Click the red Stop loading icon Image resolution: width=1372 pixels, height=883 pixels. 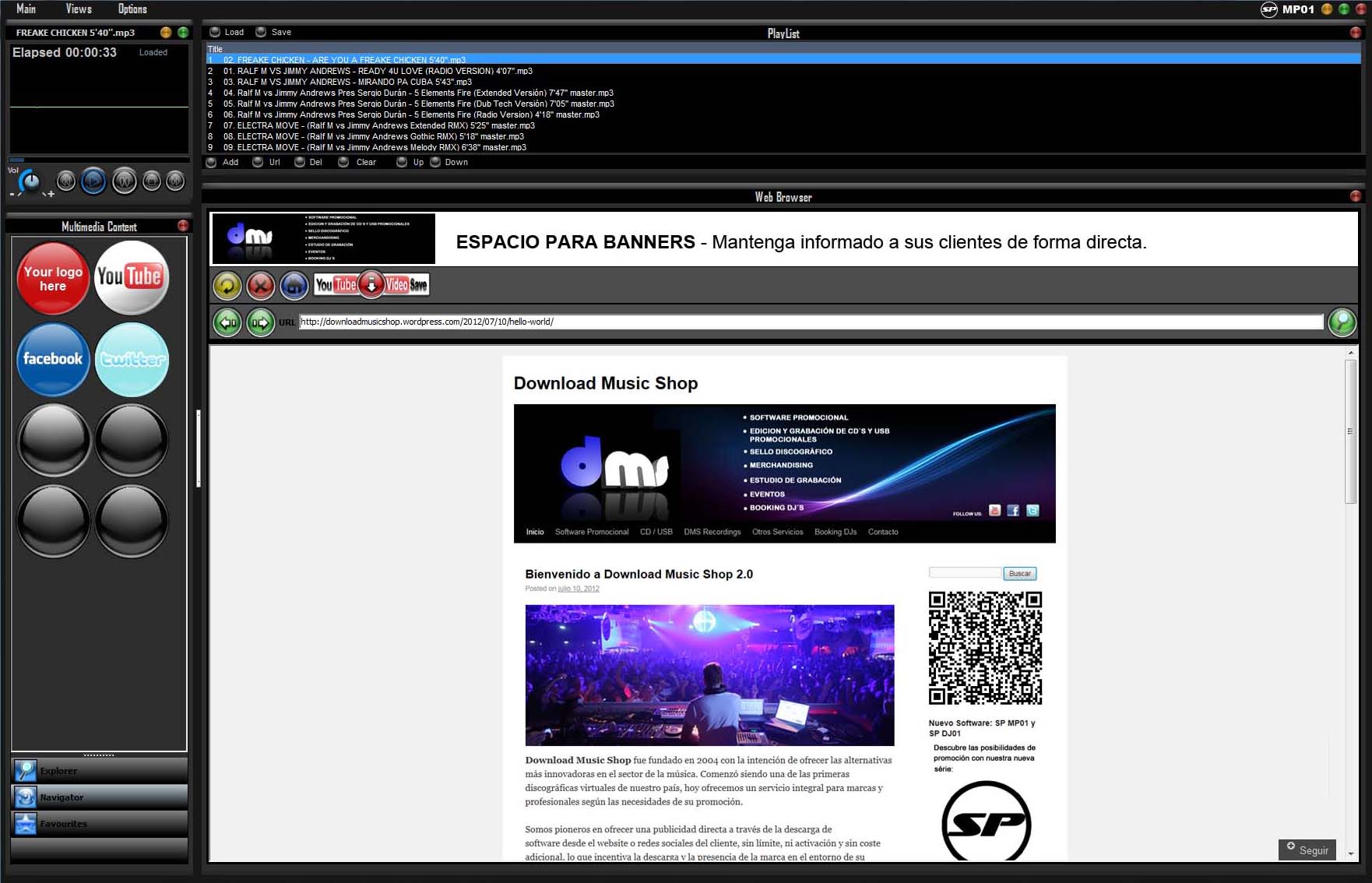tap(261, 286)
